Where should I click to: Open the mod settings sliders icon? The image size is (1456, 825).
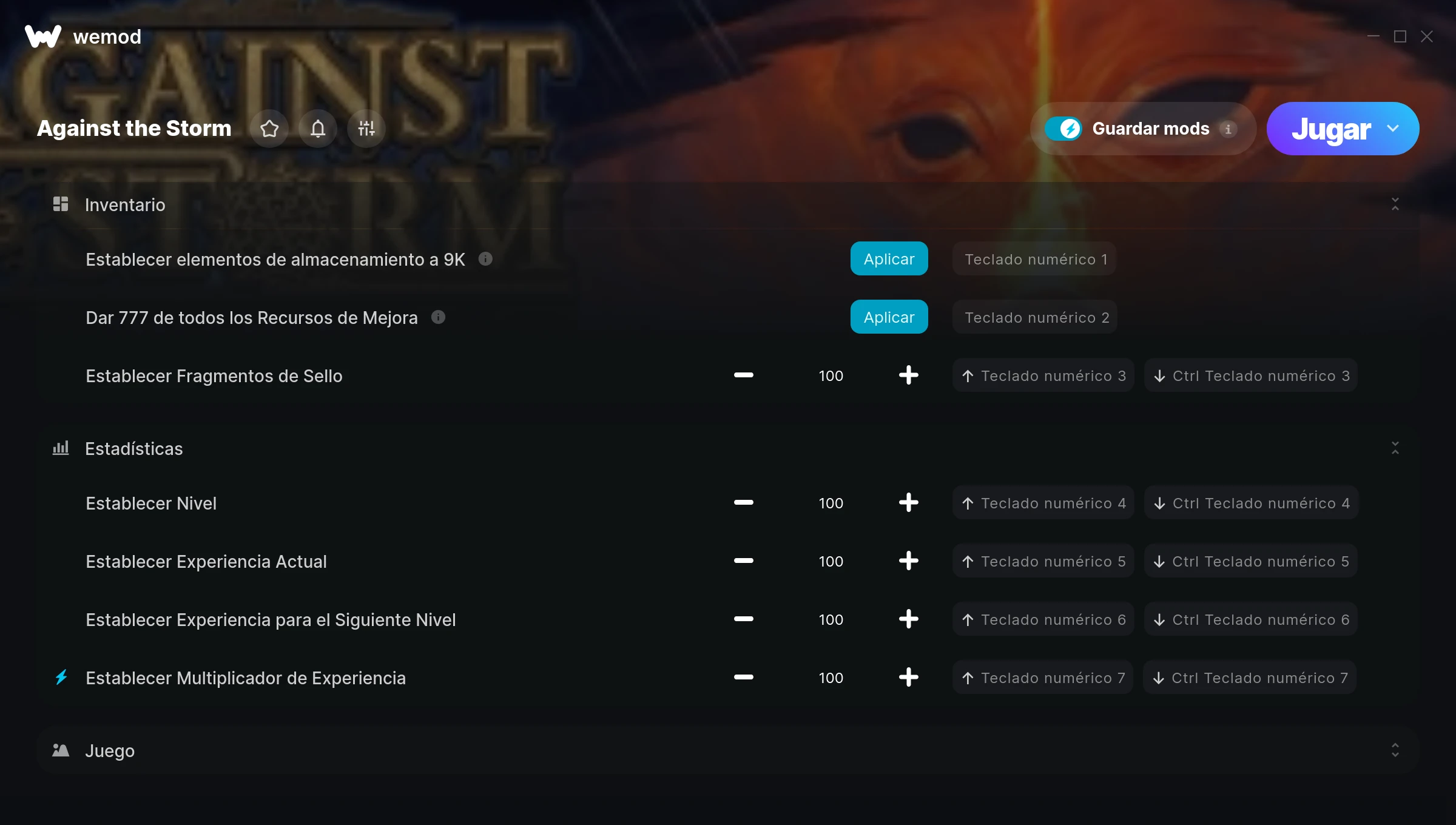(x=366, y=129)
